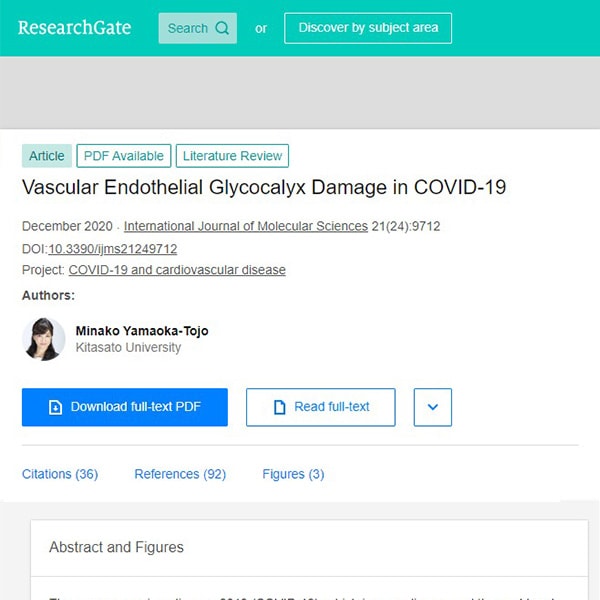
Task: Open Minako Yamaoka-Tojo's profile photo
Action: (x=44, y=339)
